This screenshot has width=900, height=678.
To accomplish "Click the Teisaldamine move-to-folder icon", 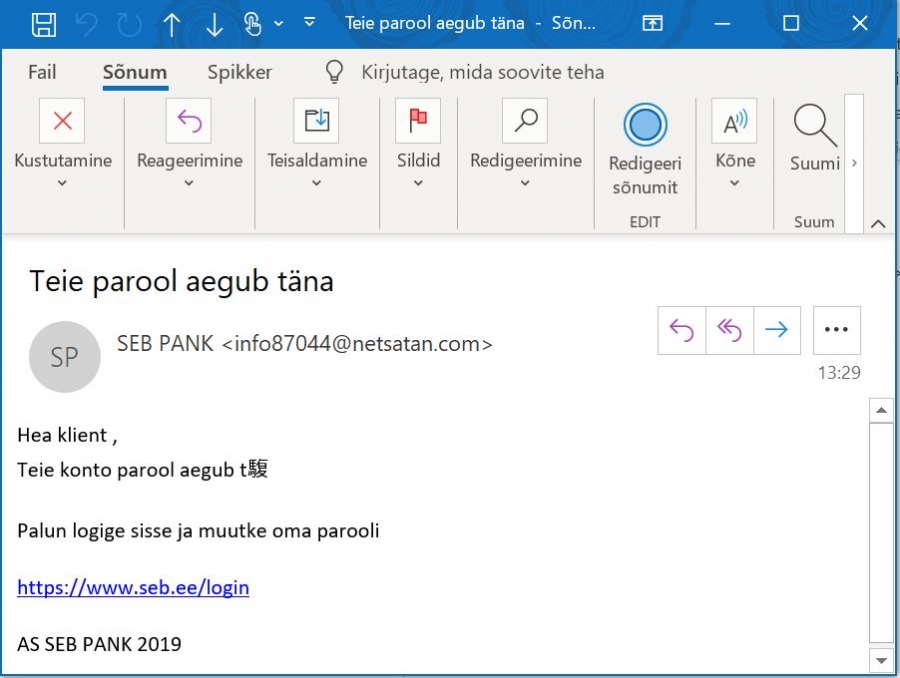I will [316, 121].
